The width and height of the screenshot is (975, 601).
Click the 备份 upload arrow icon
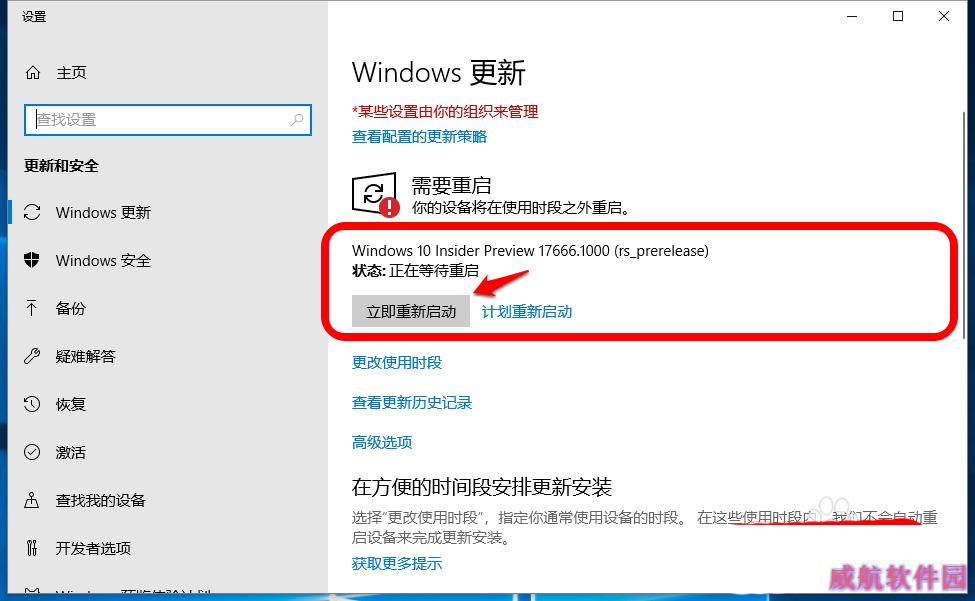point(32,308)
